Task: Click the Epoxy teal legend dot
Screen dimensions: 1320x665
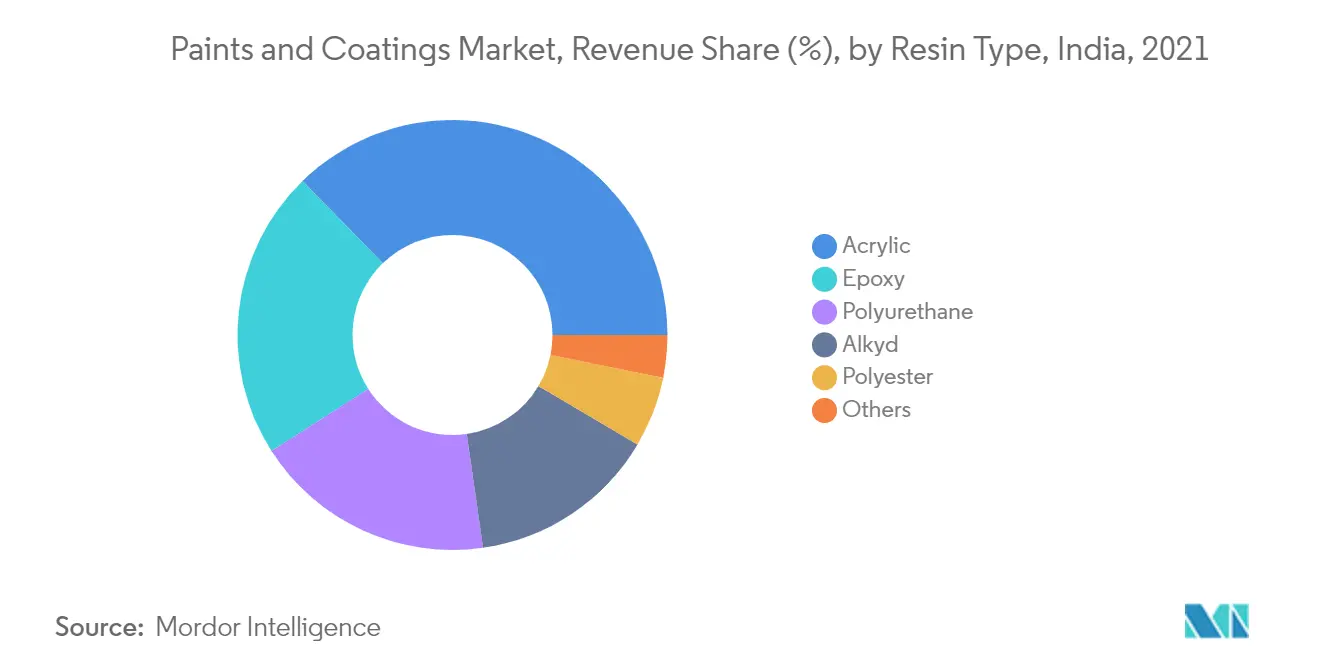Action: coord(824,279)
